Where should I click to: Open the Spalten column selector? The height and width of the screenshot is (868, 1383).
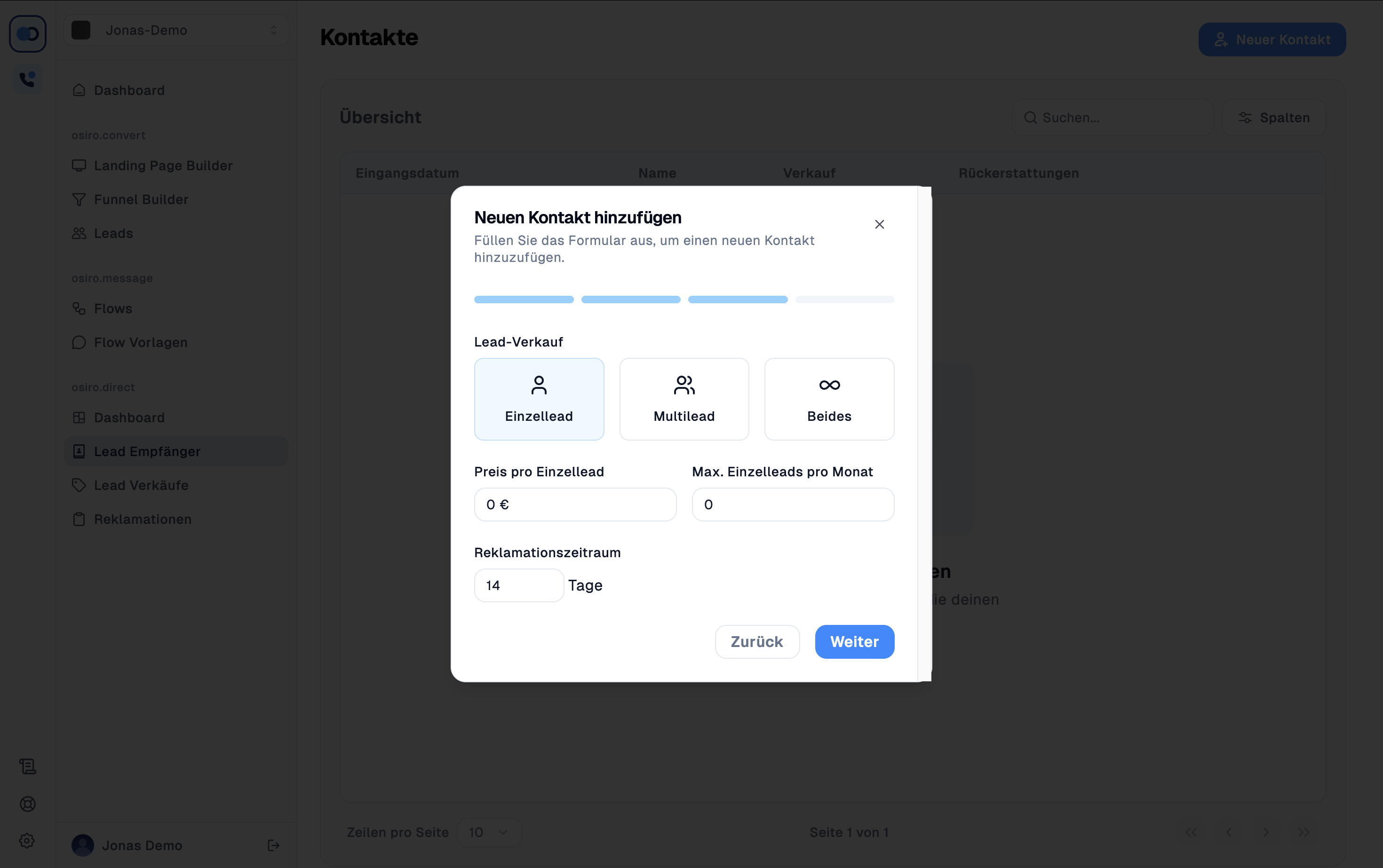(1273, 118)
